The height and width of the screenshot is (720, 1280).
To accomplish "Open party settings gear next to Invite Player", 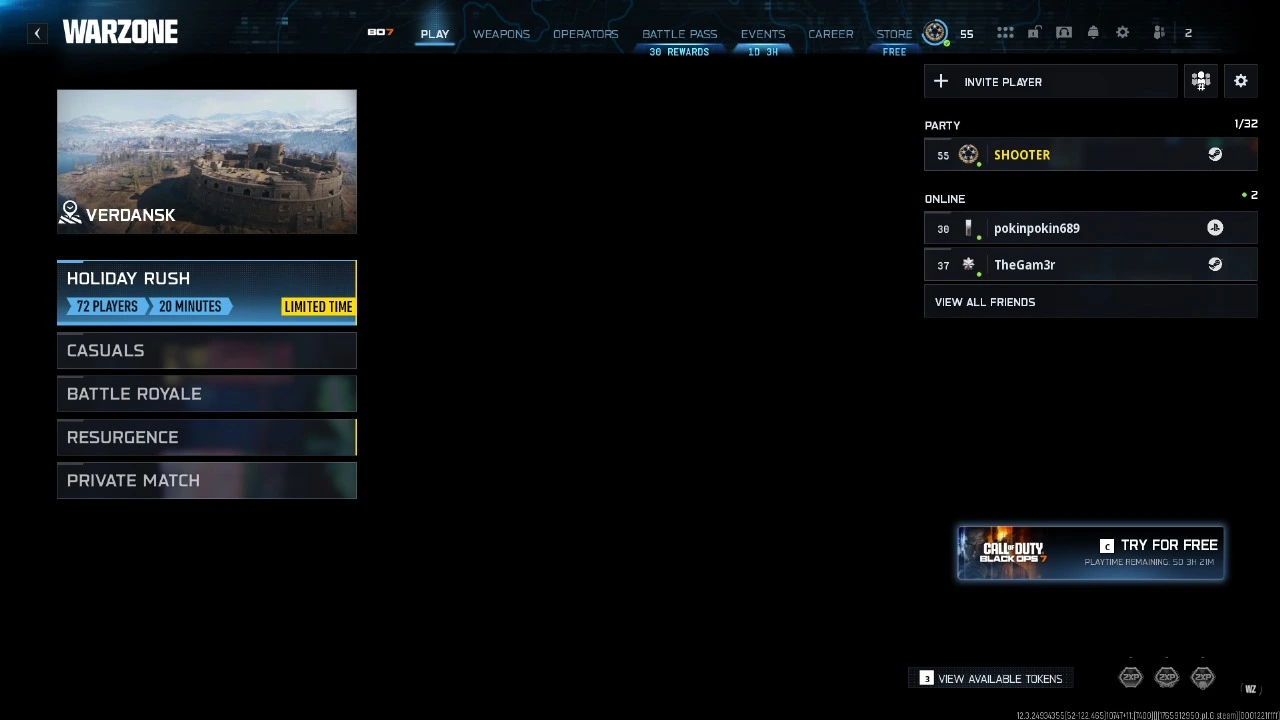I will (1241, 82).
